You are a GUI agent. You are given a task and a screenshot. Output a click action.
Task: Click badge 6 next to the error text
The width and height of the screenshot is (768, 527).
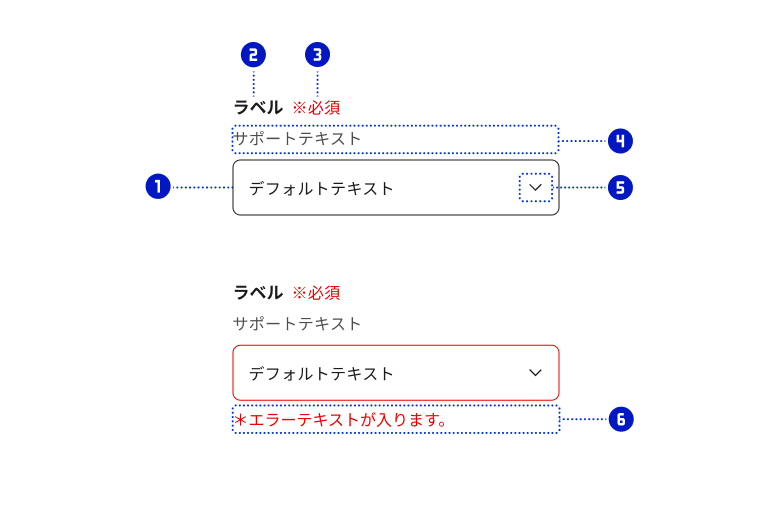pyautogui.click(x=620, y=420)
